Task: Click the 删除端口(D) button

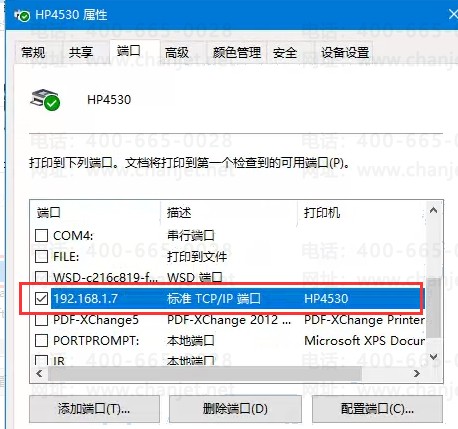Action: pos(235,409)
